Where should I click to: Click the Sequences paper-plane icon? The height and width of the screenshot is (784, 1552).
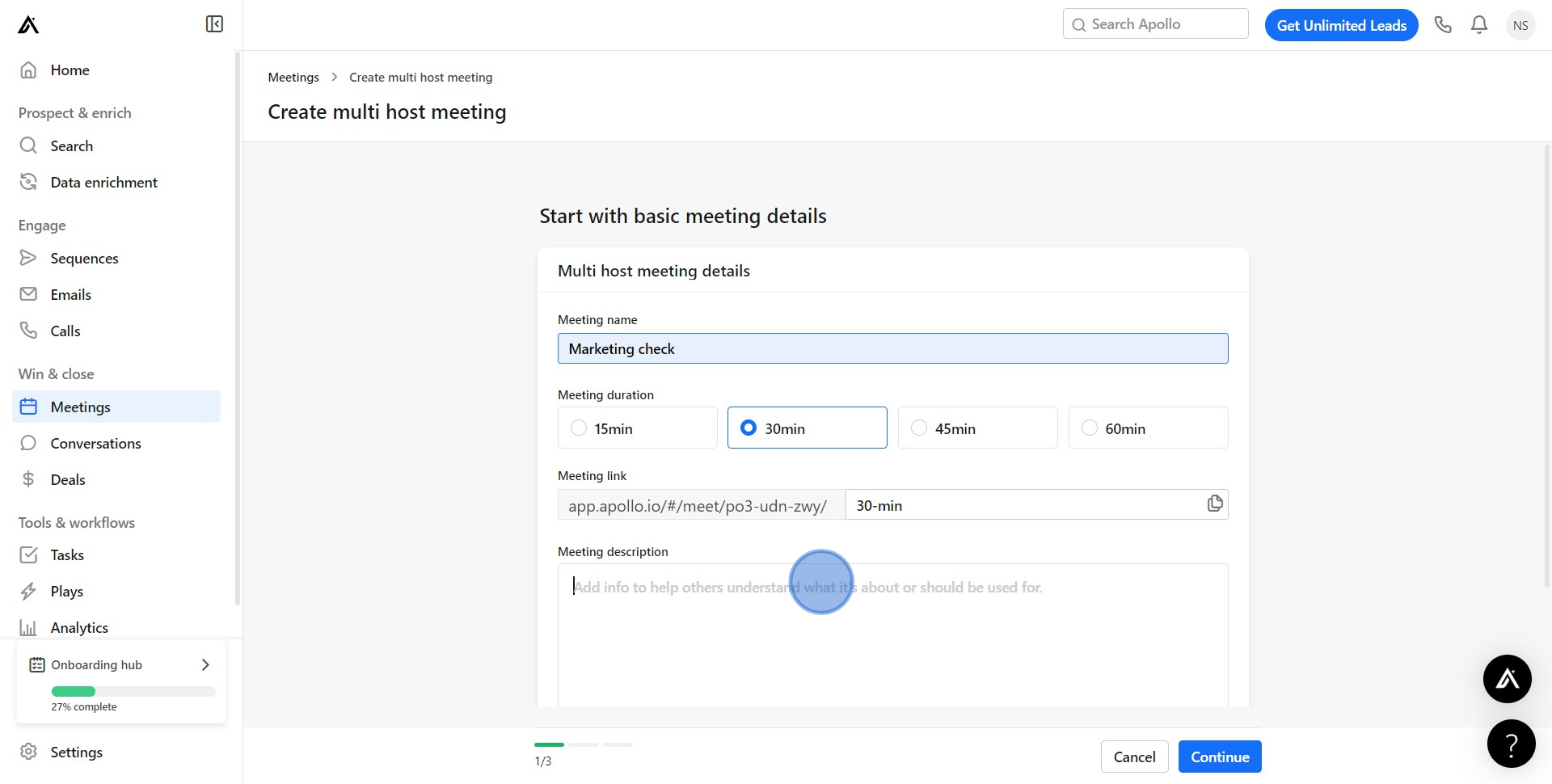pos(28,258)
